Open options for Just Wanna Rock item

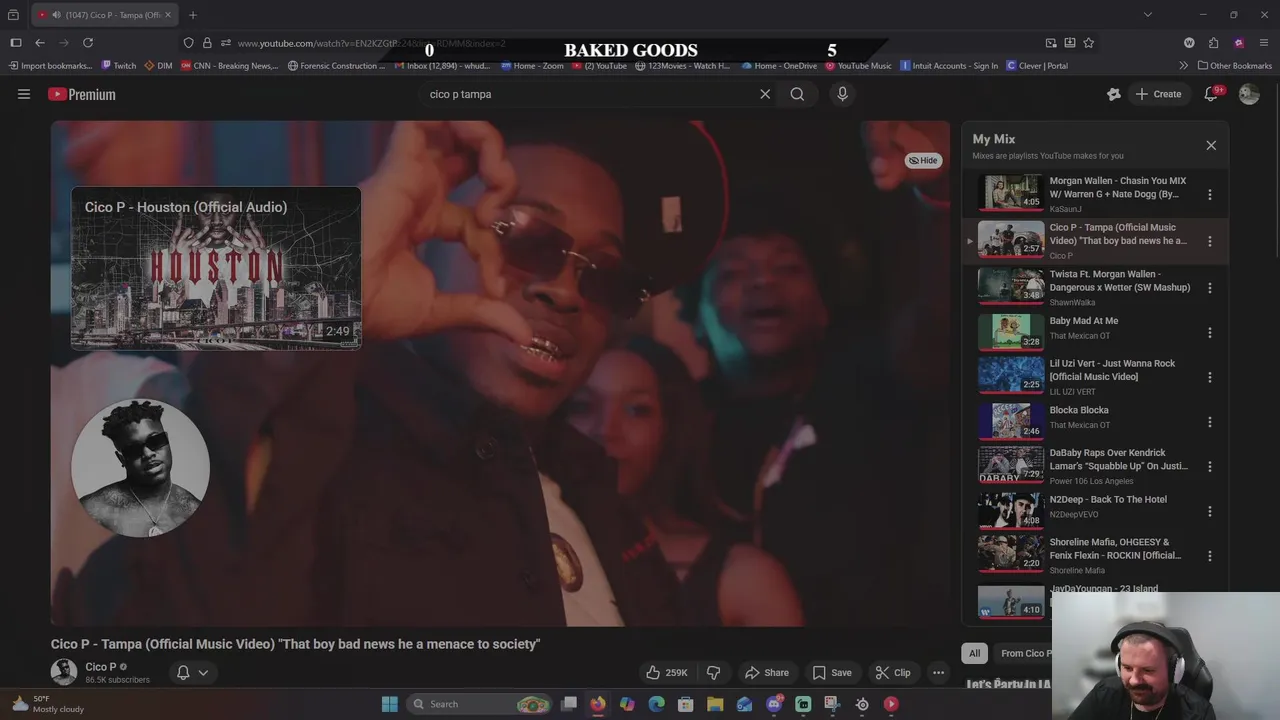click(x=1209, y=378)
